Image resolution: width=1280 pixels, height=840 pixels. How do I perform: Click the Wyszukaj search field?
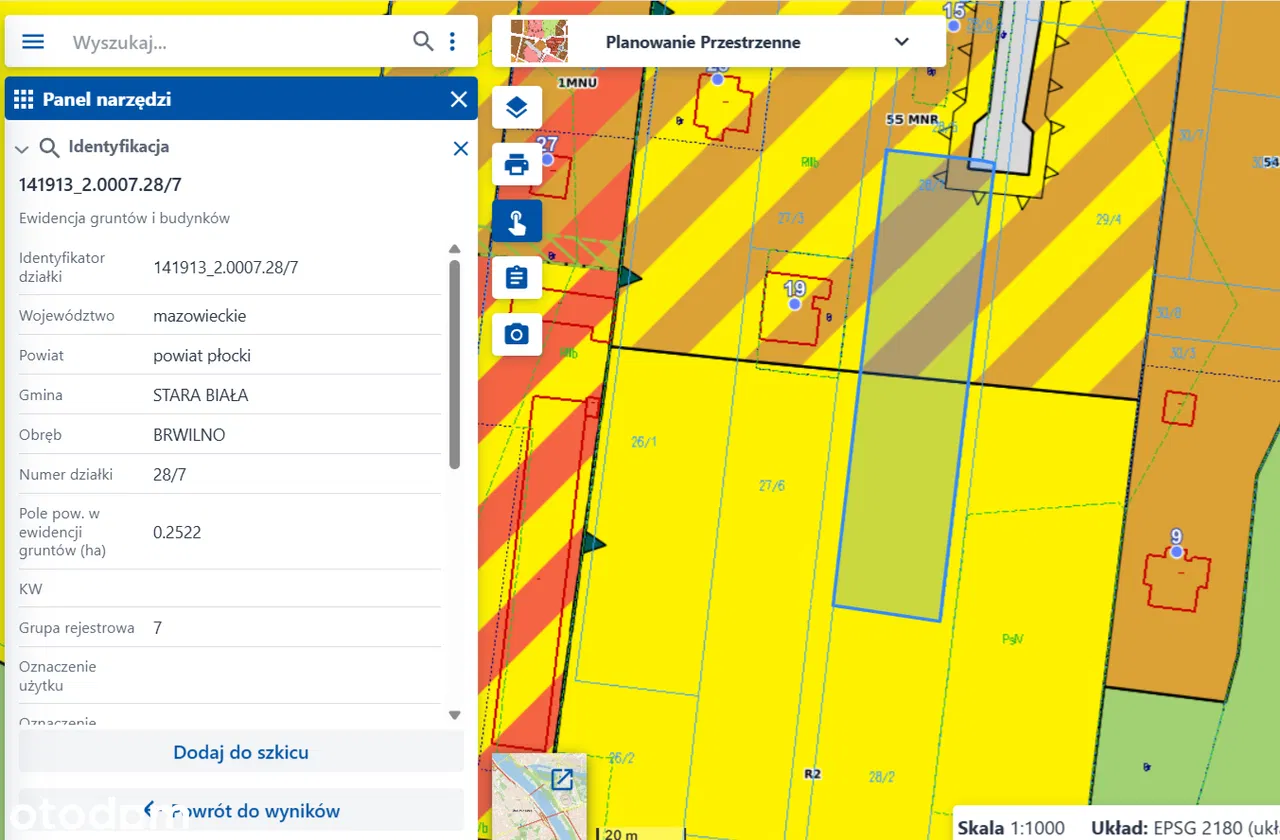coord(235,43)
